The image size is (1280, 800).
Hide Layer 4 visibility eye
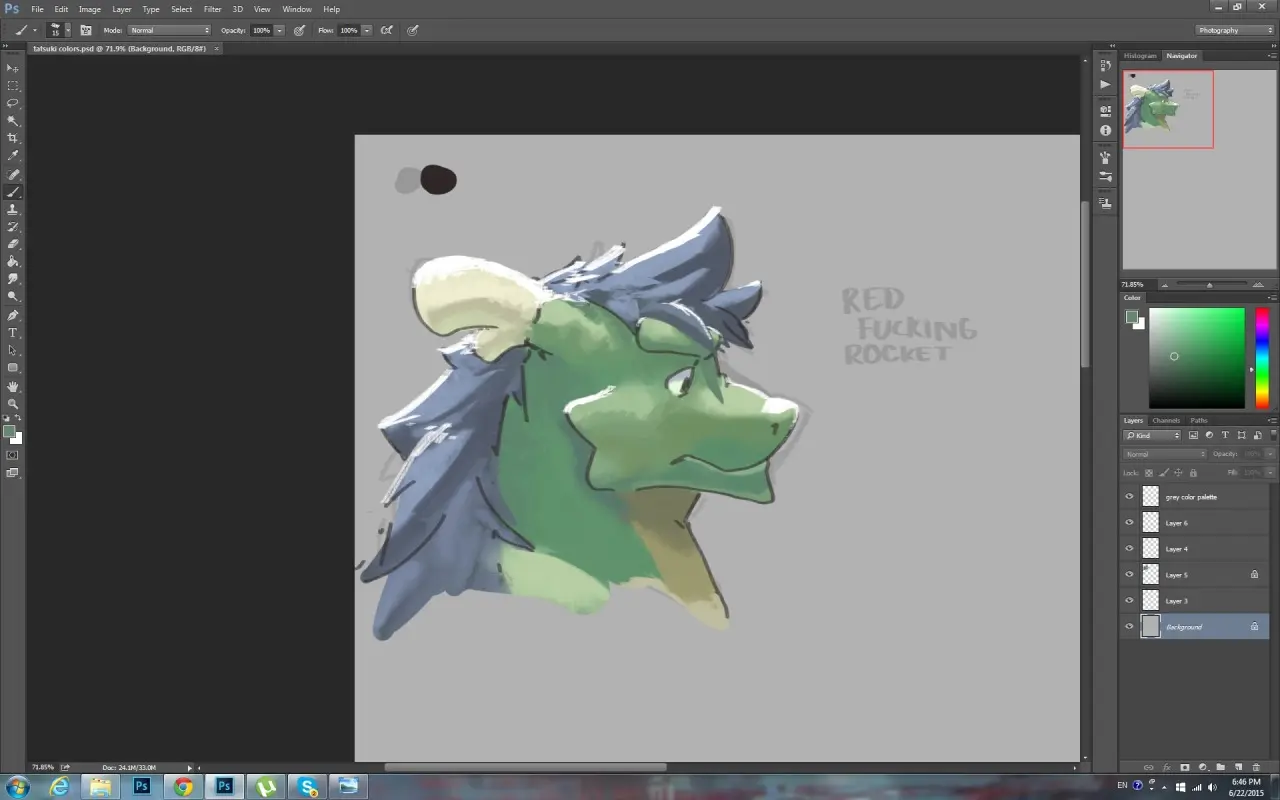1130,549
